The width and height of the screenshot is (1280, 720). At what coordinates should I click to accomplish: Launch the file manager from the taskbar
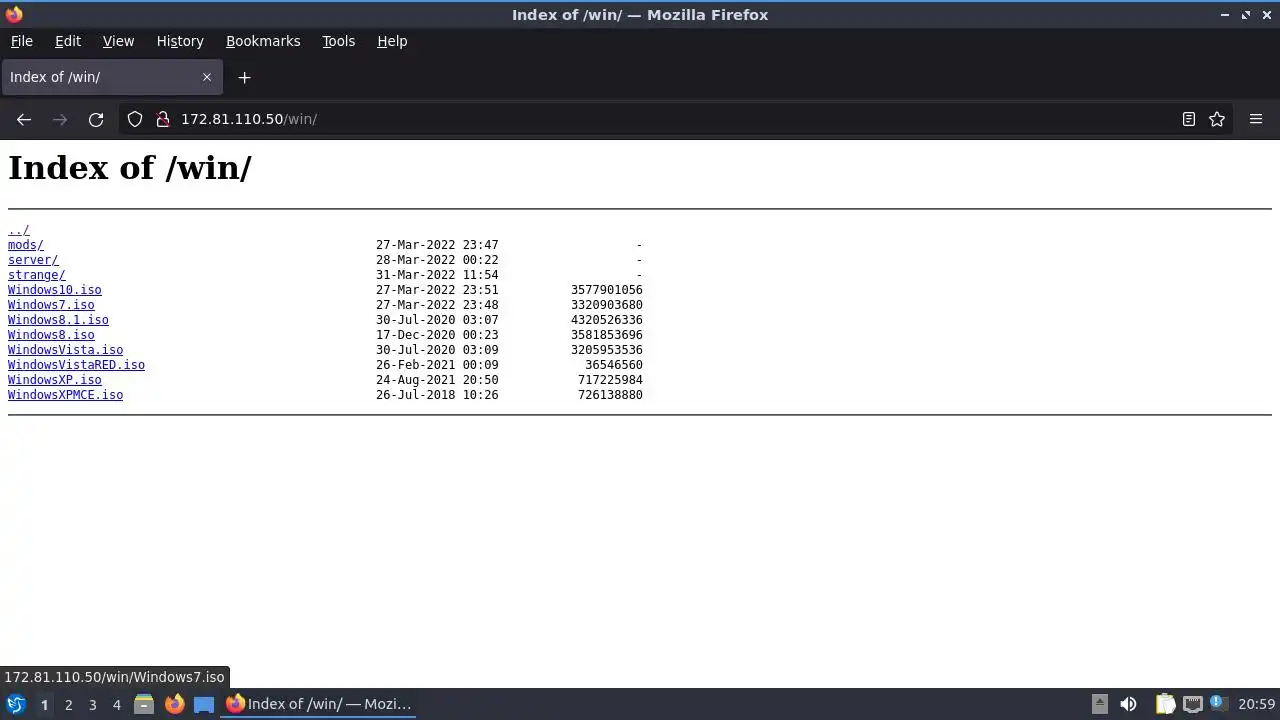click(144, 704)
